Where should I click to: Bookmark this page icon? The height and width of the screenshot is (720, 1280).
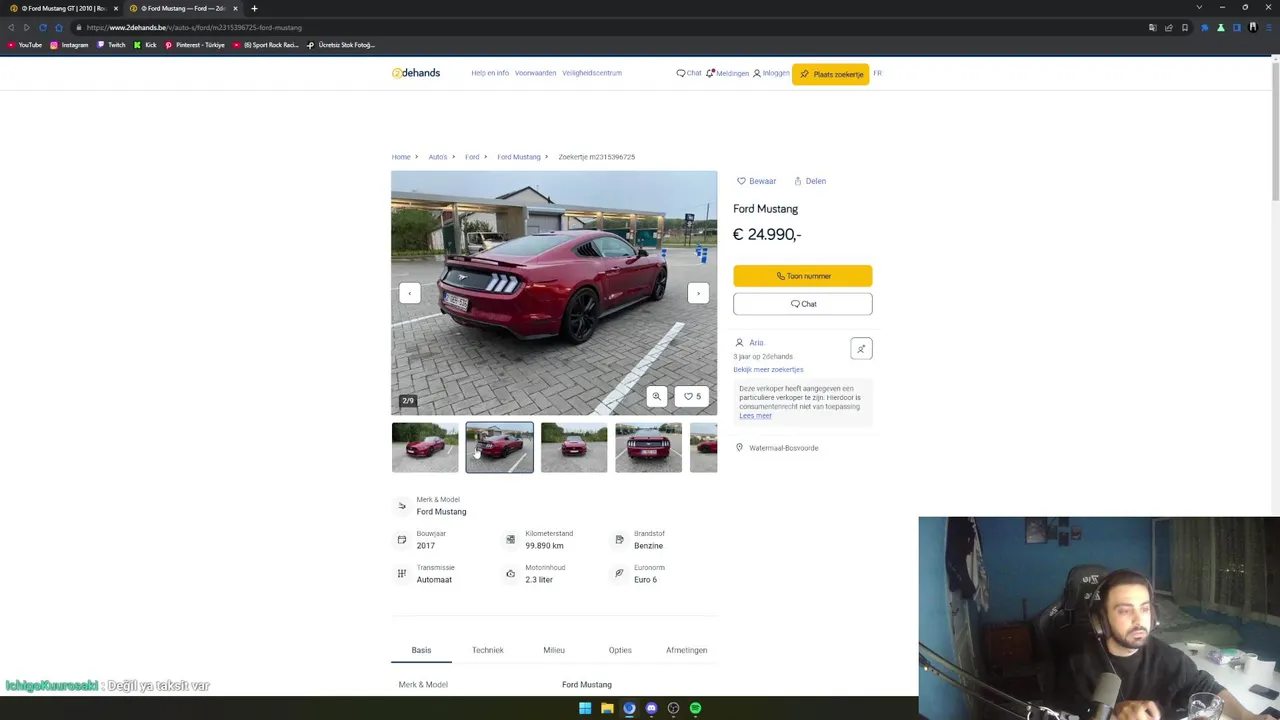1185,27
